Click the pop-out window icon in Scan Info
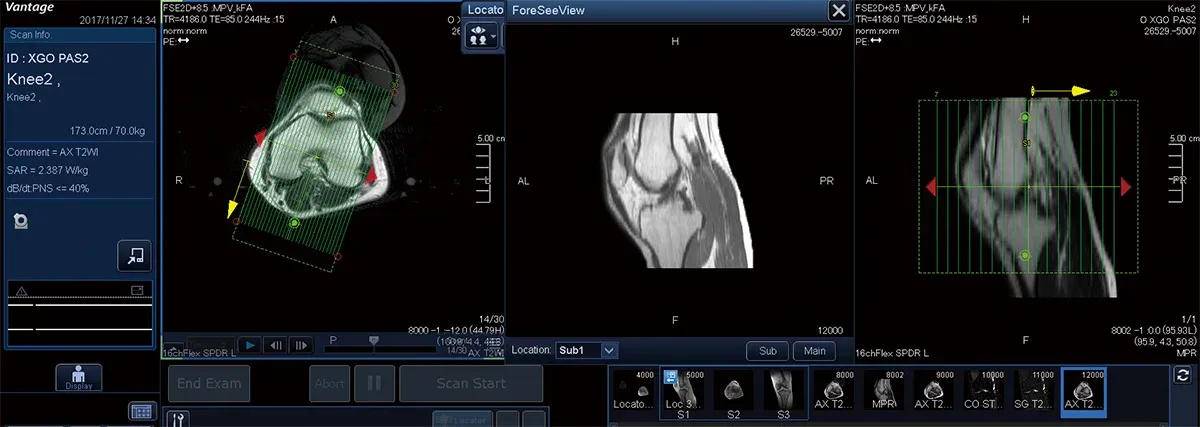This screenshot has width=1200, height=427. coord(133,256)
